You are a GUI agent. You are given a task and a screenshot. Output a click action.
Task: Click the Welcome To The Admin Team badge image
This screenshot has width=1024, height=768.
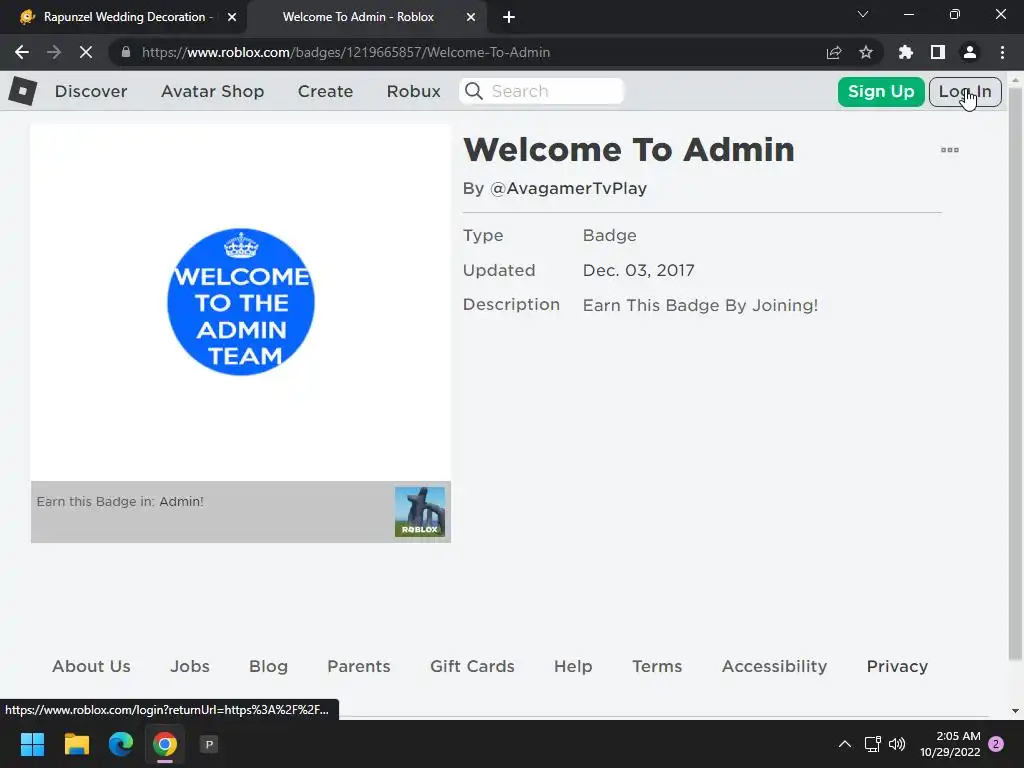coord(241,302)
